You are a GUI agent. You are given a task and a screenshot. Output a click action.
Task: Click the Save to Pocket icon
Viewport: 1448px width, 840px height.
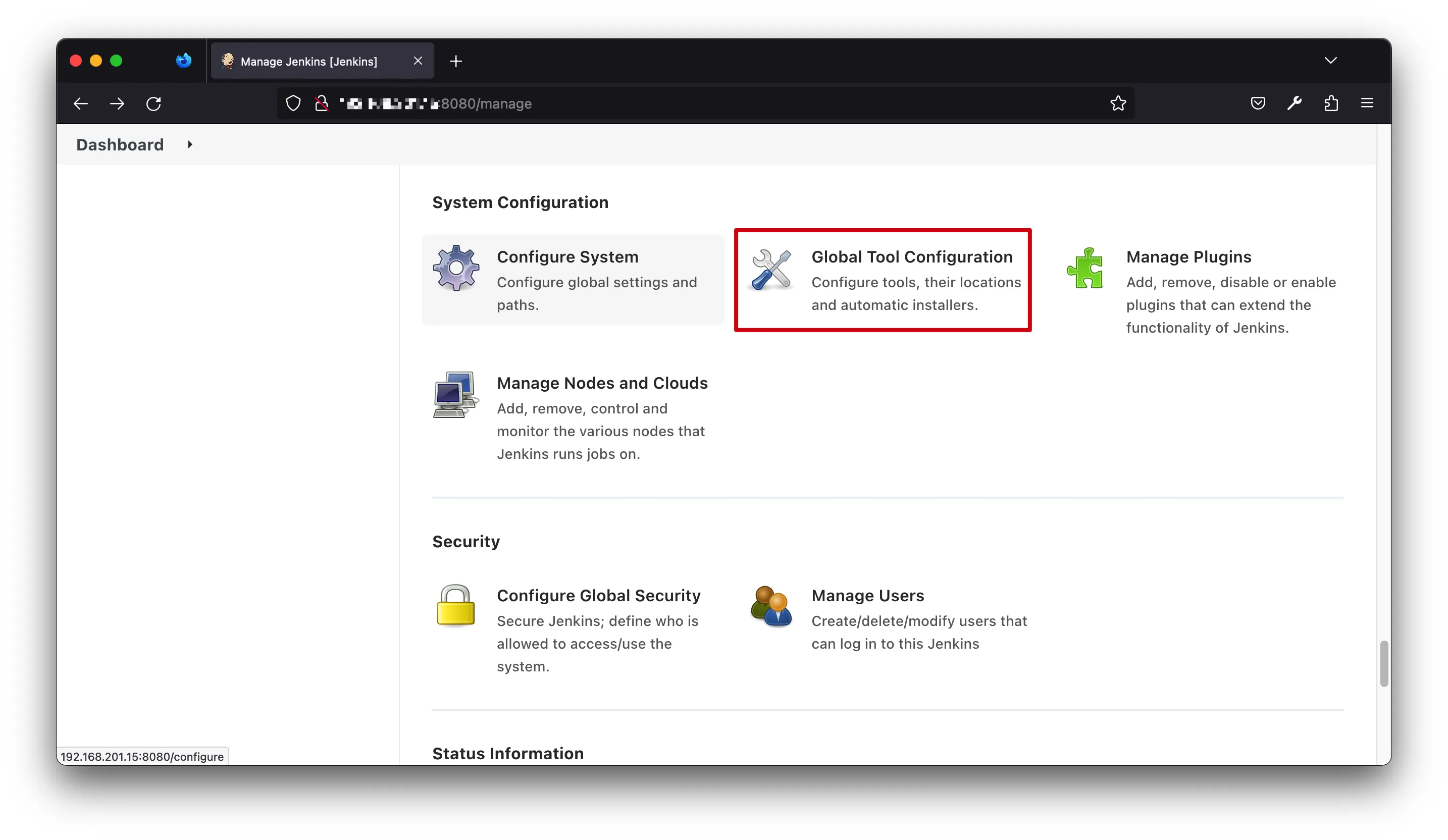click(1258, 103)
